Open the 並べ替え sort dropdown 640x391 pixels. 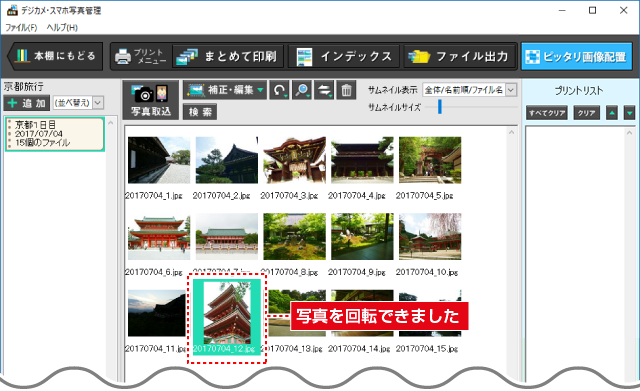[x=78, y=103]
